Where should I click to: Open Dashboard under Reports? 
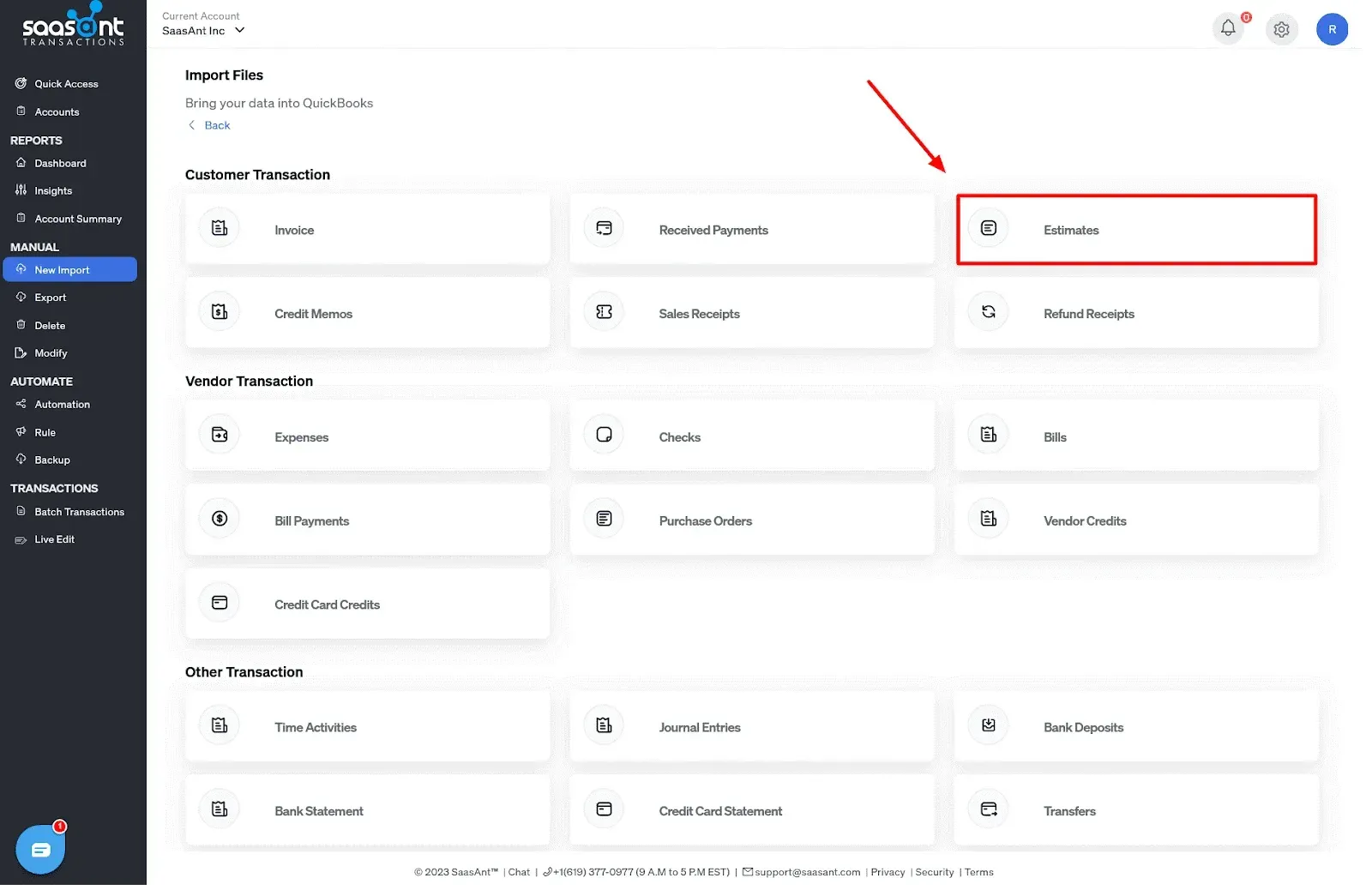point(60,164)
